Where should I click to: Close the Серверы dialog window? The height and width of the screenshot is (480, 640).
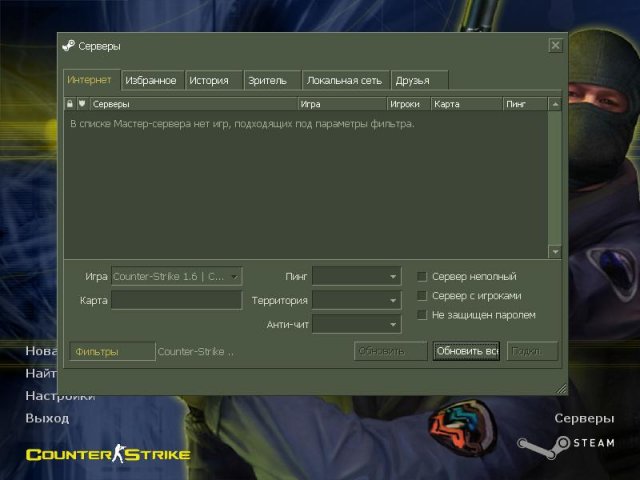coord(555,45)
